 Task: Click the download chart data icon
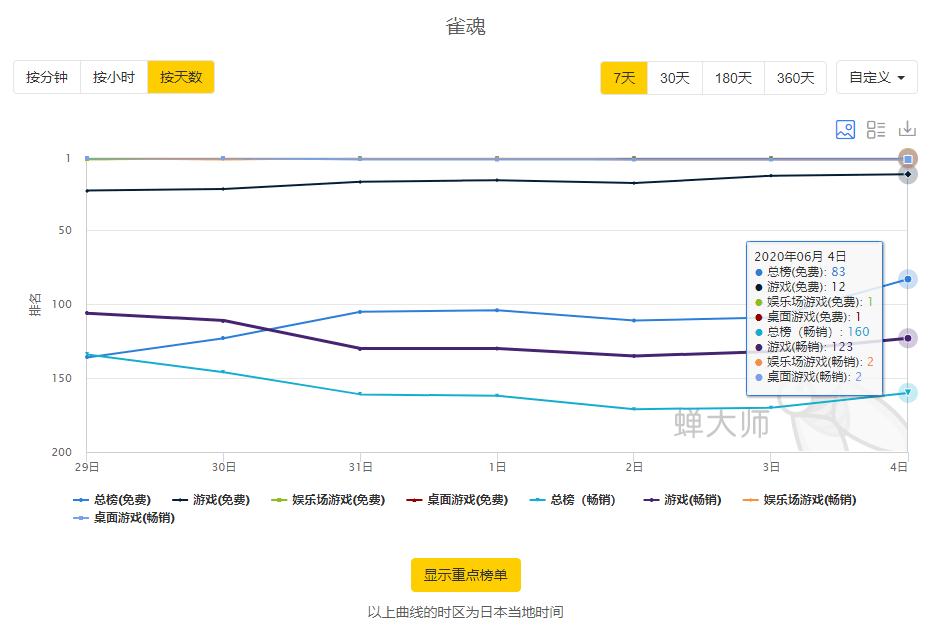(x=907, y=129)
